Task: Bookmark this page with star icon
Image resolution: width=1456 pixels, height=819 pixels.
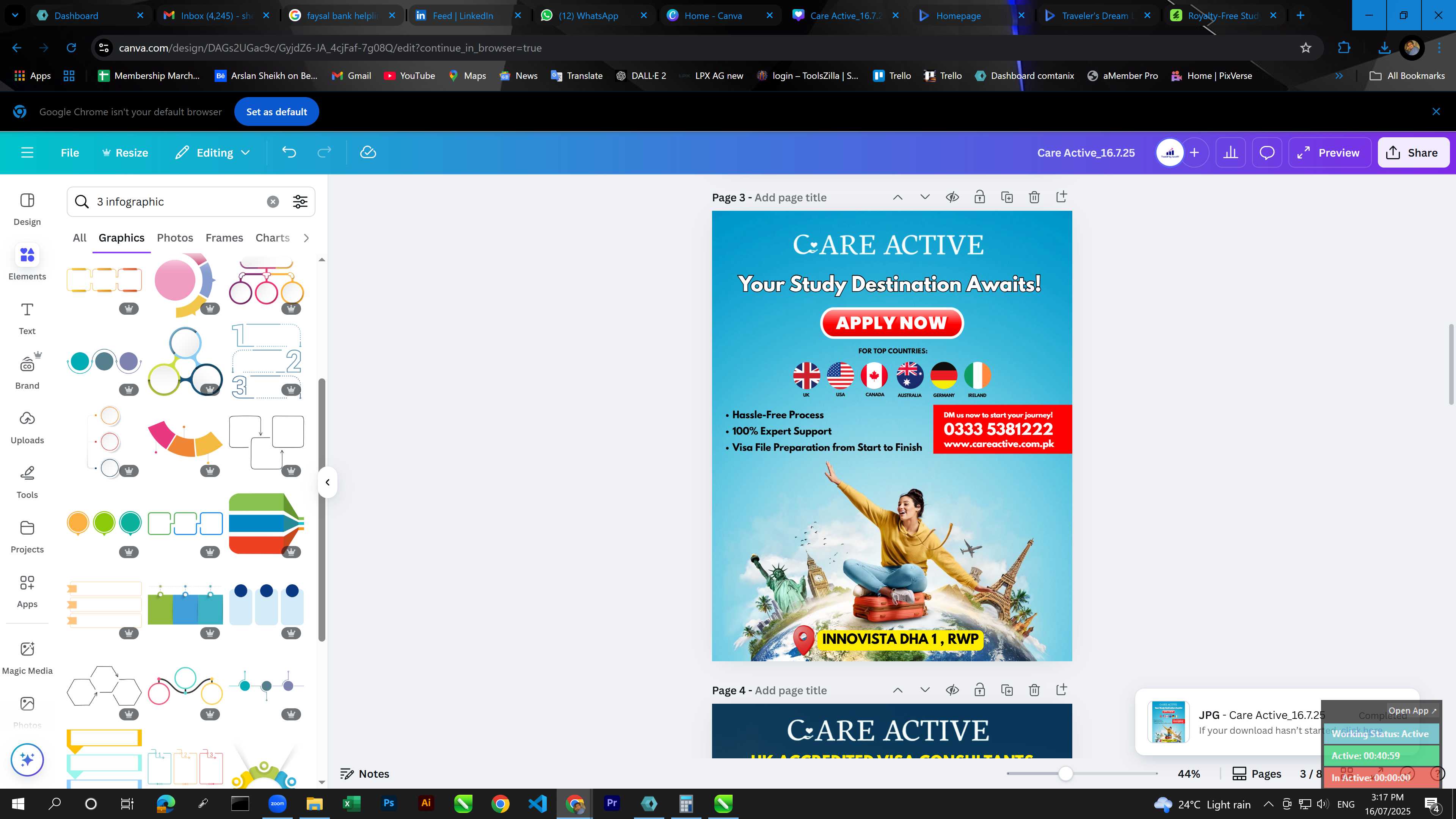Action: click(1305, 48)
